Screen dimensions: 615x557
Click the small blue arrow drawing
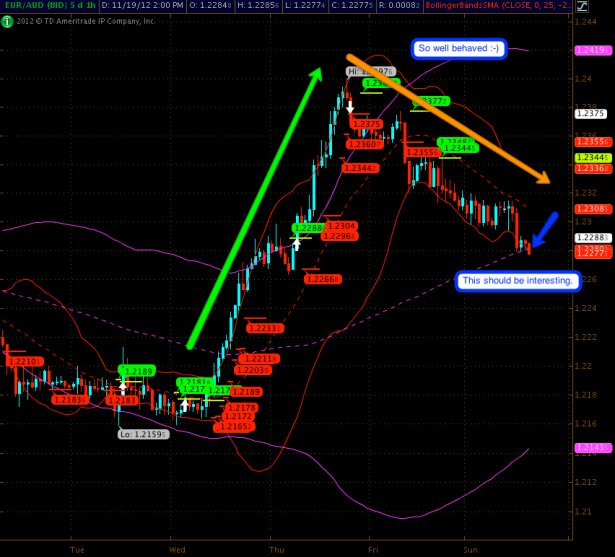(x=544, y=229)
